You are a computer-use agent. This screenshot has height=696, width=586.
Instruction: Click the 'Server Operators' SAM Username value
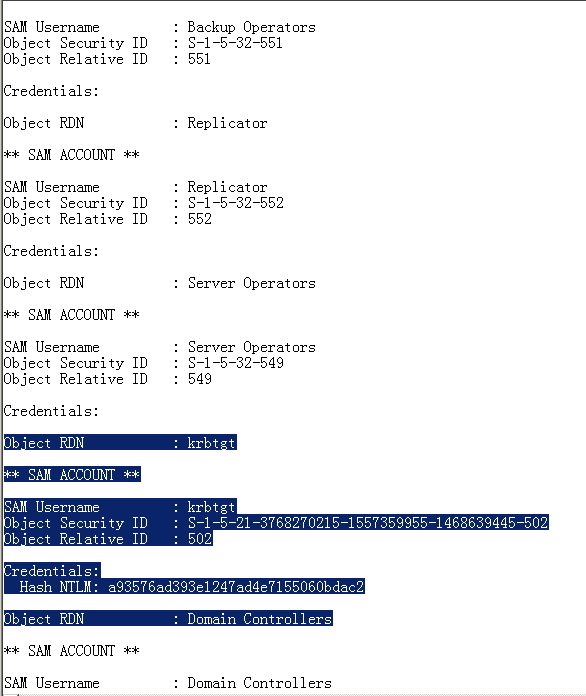pyautogui.click(x=251, y=347)
